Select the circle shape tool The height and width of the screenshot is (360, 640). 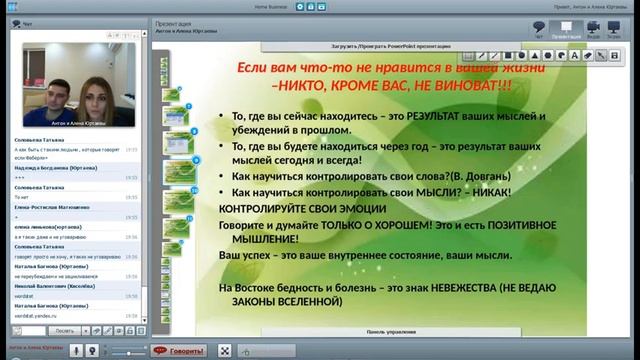521,56
